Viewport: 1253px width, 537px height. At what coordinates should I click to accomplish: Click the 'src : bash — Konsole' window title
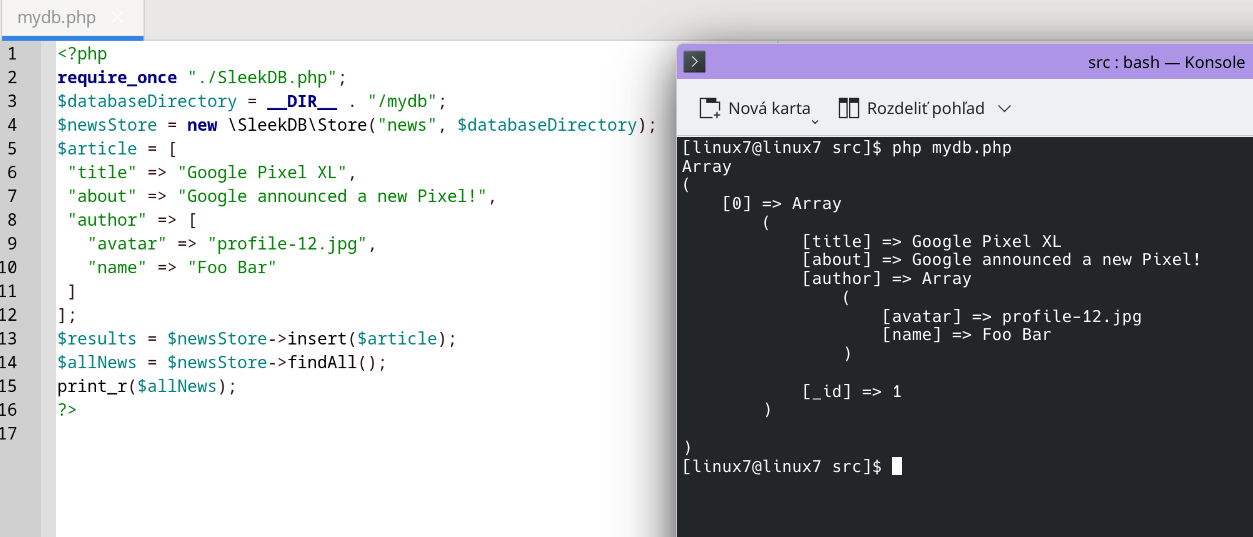point(1166,62)
